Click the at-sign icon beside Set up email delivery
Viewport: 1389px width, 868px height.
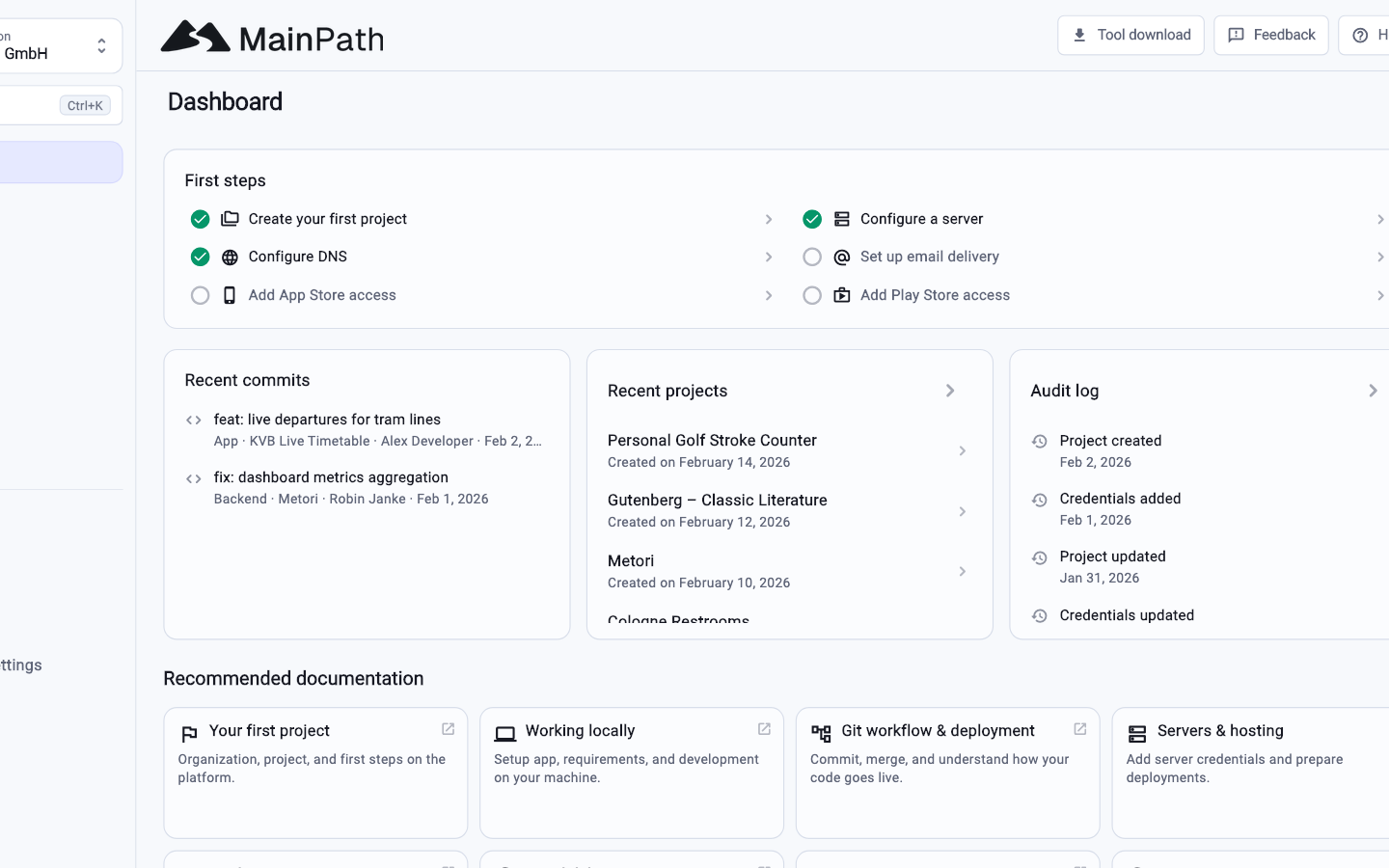pyautogui.click(x=842, y=258)
